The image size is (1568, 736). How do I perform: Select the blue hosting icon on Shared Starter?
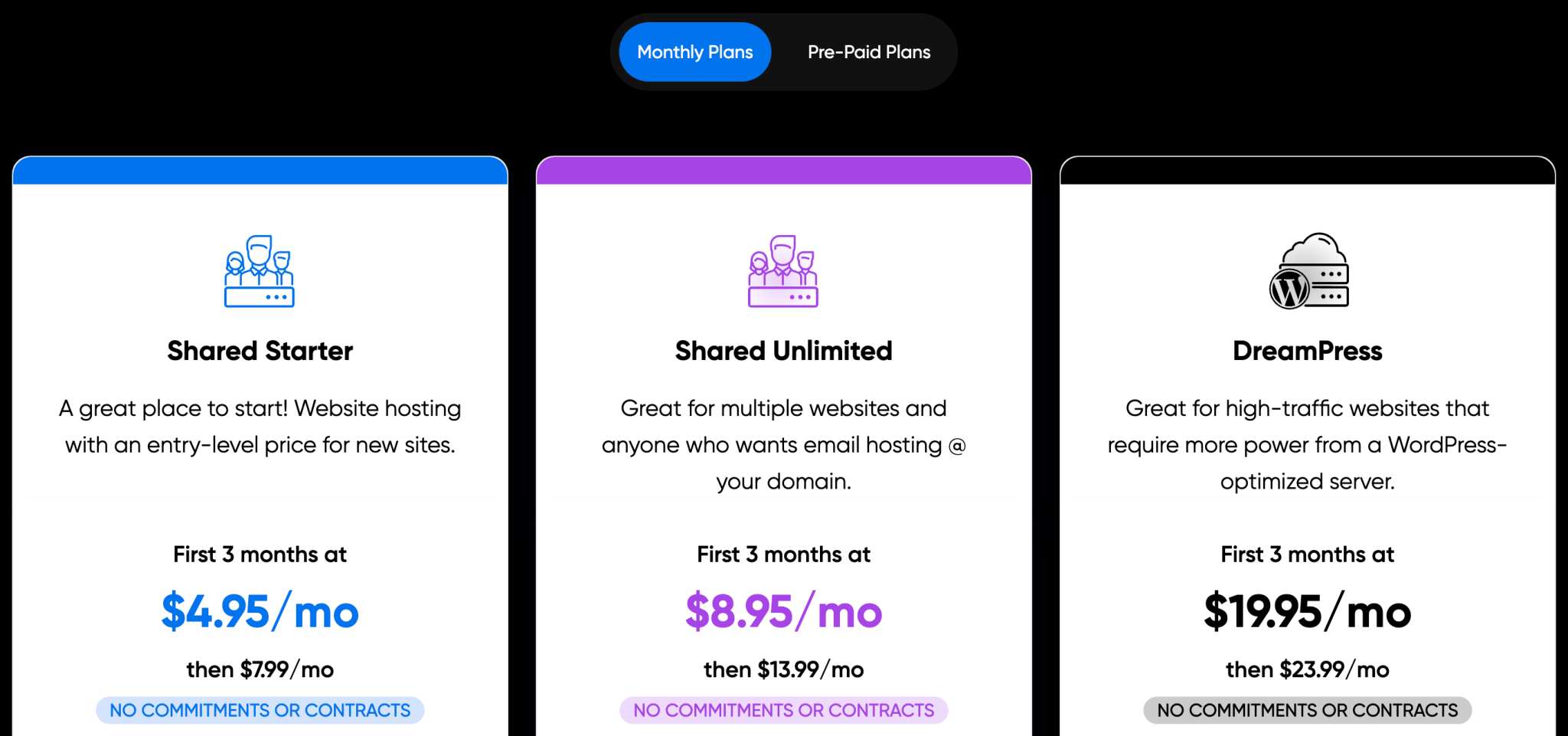click(x=260, y=272)
